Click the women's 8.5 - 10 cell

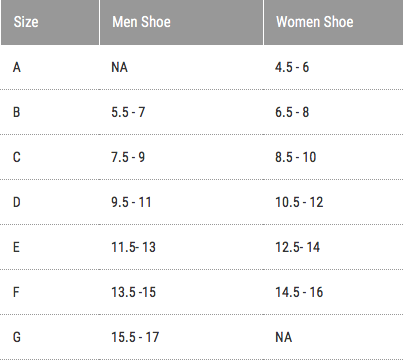[x=296, y=157]
